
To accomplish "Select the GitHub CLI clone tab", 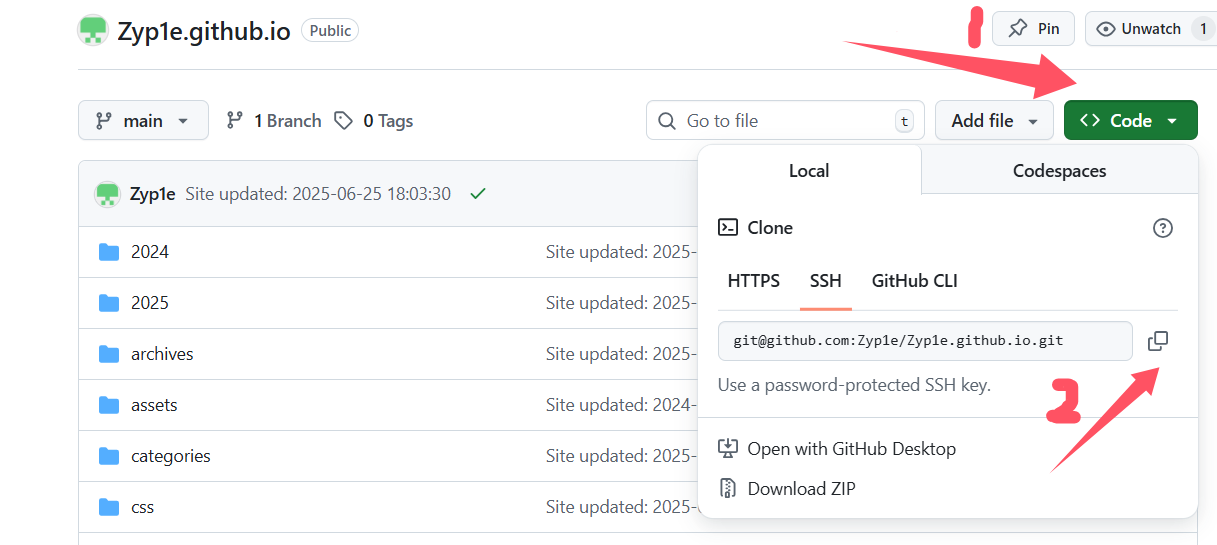I will click(x=914, y=281).
